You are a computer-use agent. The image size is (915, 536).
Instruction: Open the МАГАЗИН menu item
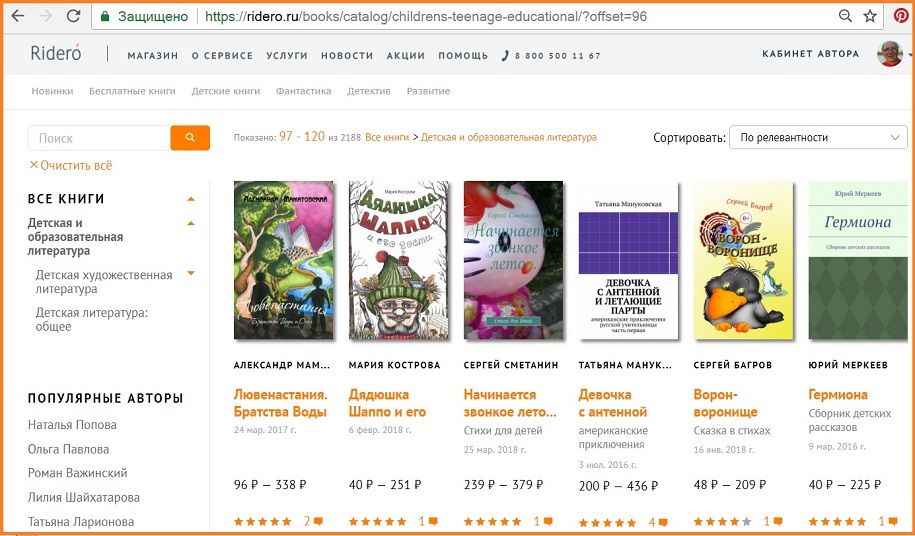click(153, 56)
